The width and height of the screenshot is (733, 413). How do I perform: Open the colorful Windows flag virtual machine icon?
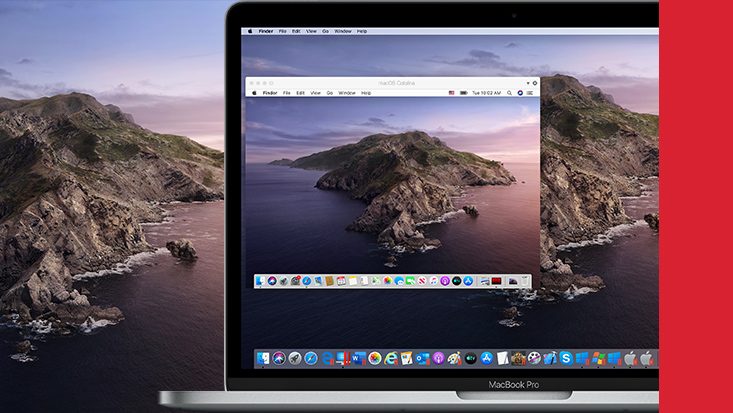pyautogui.click(x=599, y=358)
